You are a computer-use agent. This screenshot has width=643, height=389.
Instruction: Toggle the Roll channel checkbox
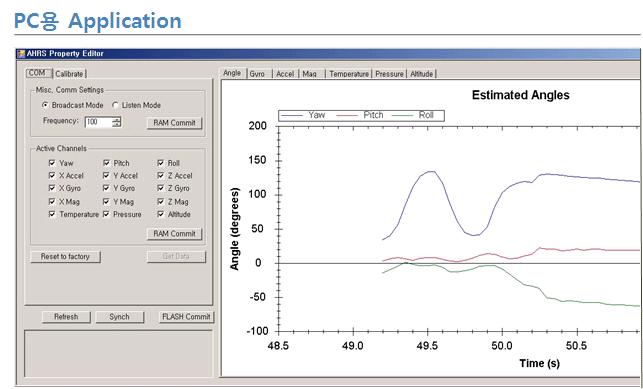(160, 163)
